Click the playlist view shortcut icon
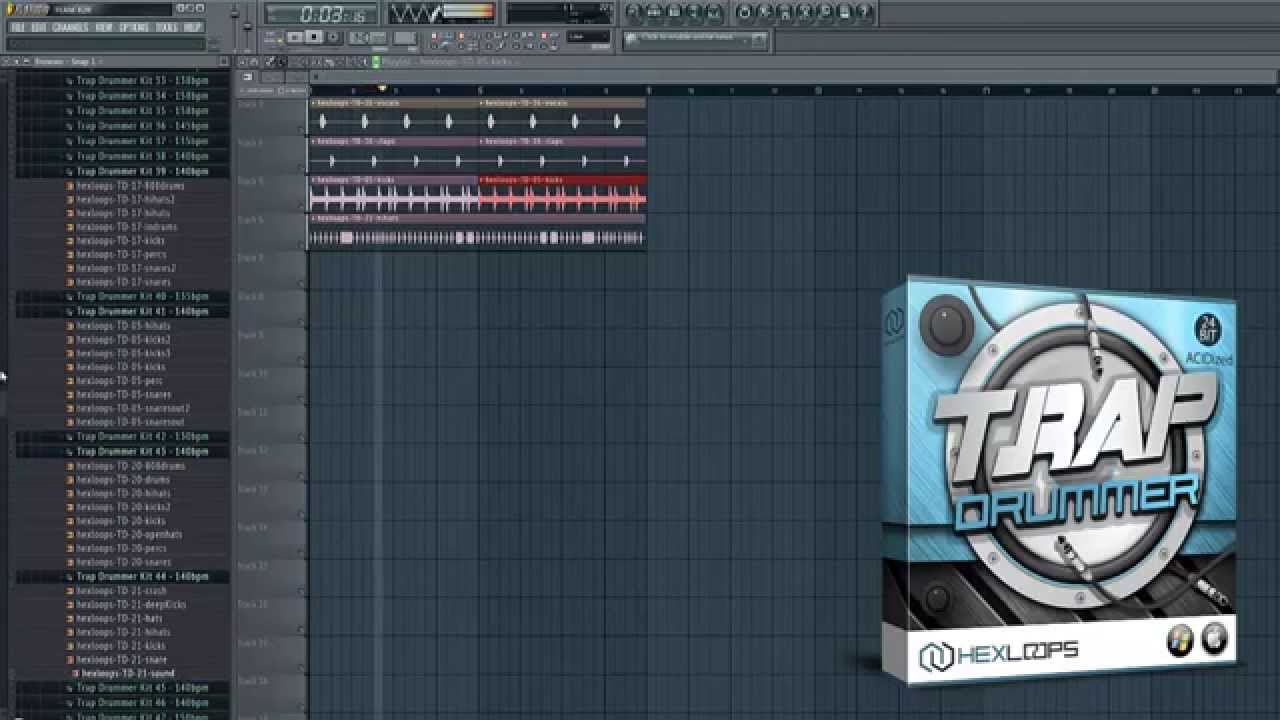1280x720 pixels. (x=634, y=13)
